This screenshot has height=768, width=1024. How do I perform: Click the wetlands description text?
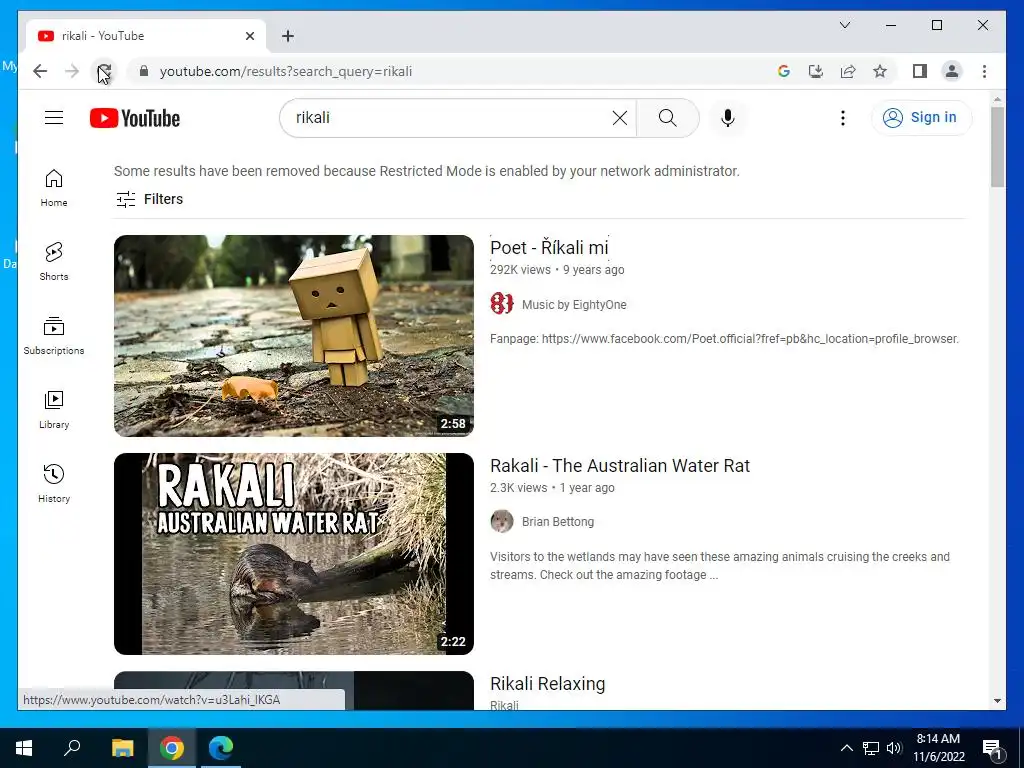coord(720,566)
